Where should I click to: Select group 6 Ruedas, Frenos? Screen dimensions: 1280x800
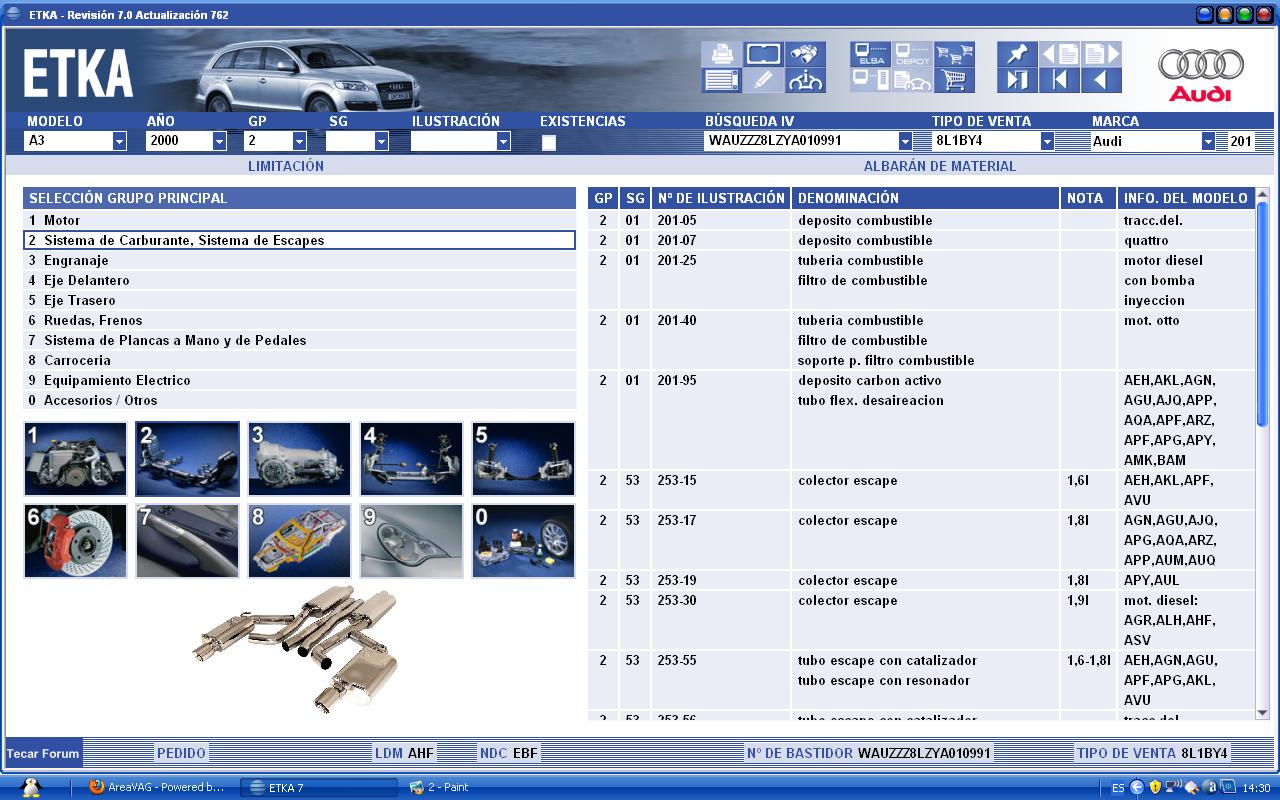point(299,320)
